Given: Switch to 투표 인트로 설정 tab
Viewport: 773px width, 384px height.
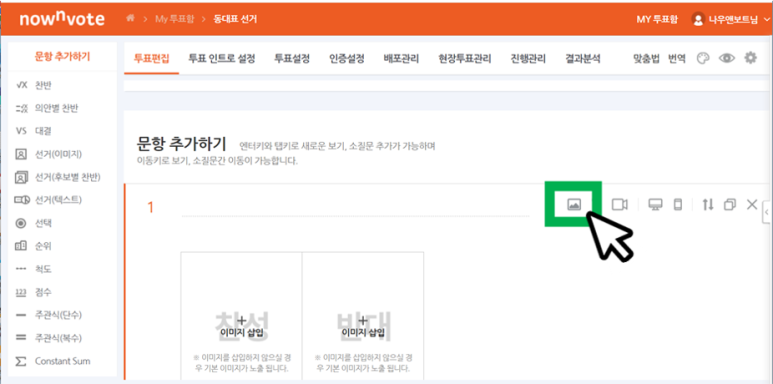Looking at the screenshot, I should pyautogui.click(x=222, y=59).
